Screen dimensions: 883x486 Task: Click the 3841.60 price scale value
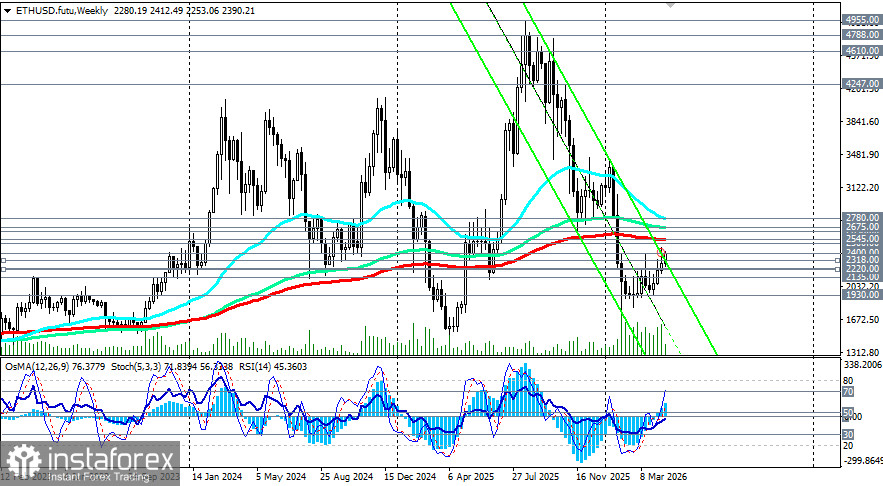tap(862, 122)
